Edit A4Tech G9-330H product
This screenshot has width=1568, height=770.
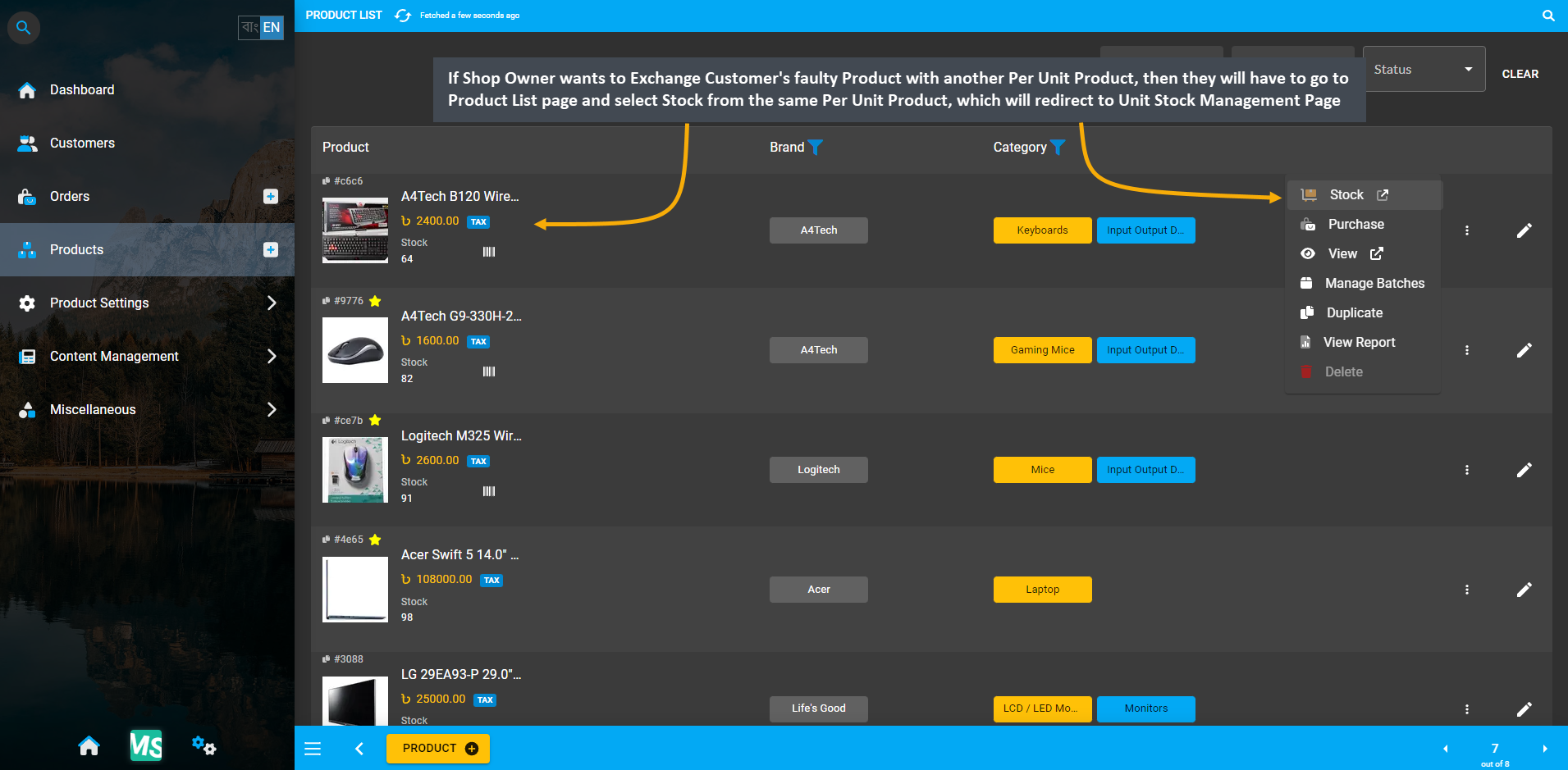[x=1525, y=350]
